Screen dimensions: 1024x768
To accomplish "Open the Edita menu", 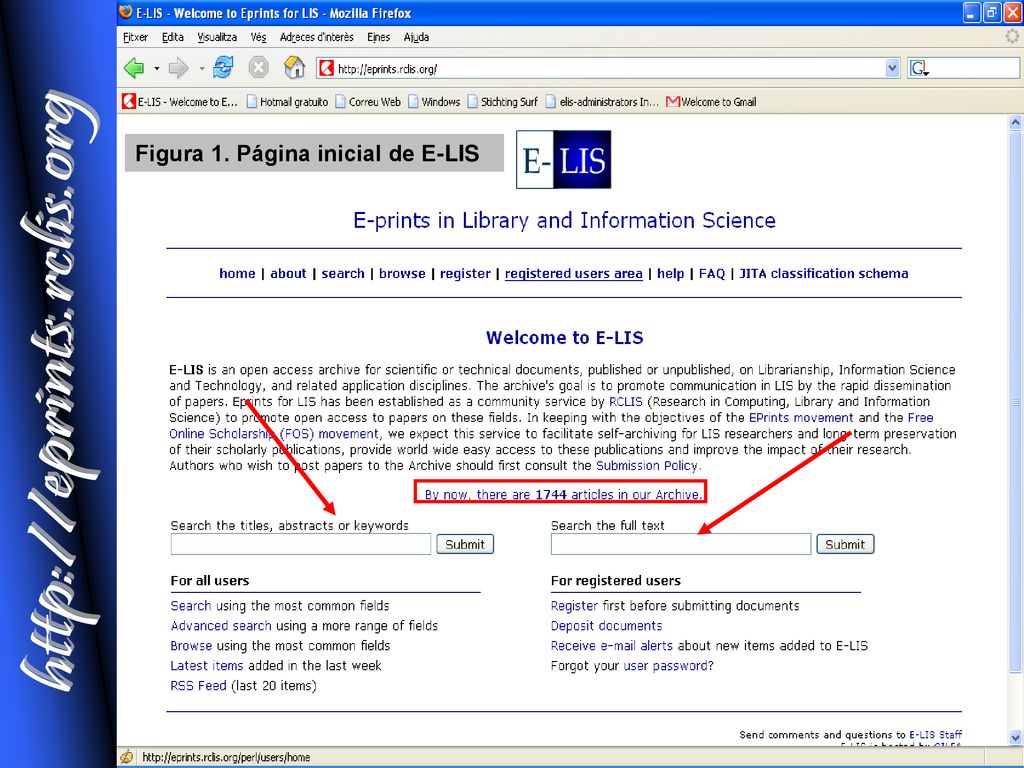I will pyautogui.click(x=172, y=37).
